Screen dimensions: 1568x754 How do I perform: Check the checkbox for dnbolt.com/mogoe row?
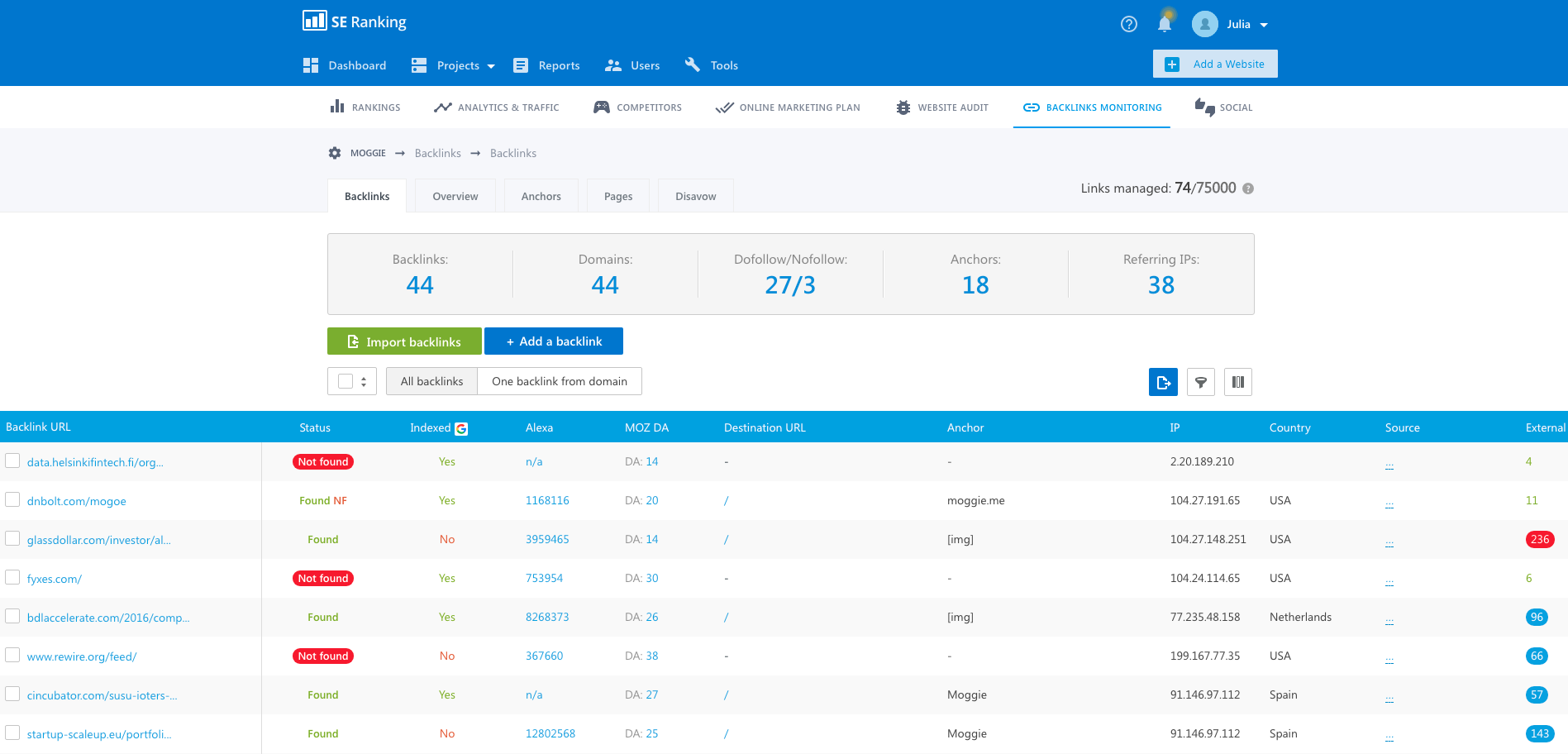(12, 499)
